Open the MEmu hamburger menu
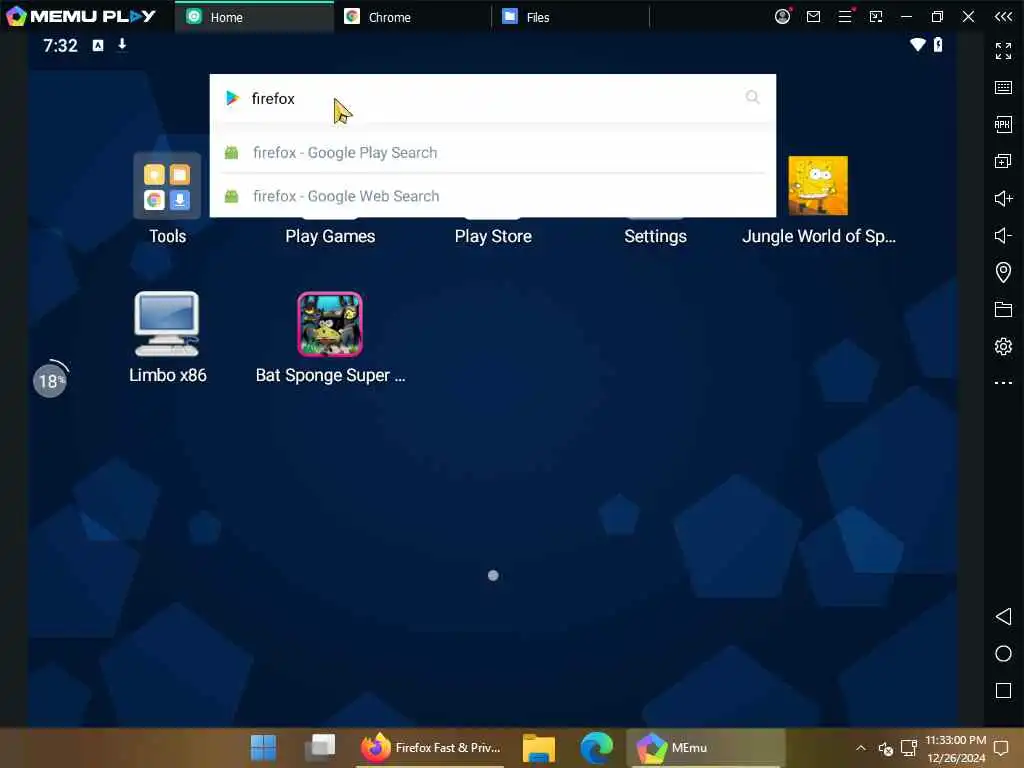The height and width of the screenshot is (768, 1024). (x=845, y=16)
